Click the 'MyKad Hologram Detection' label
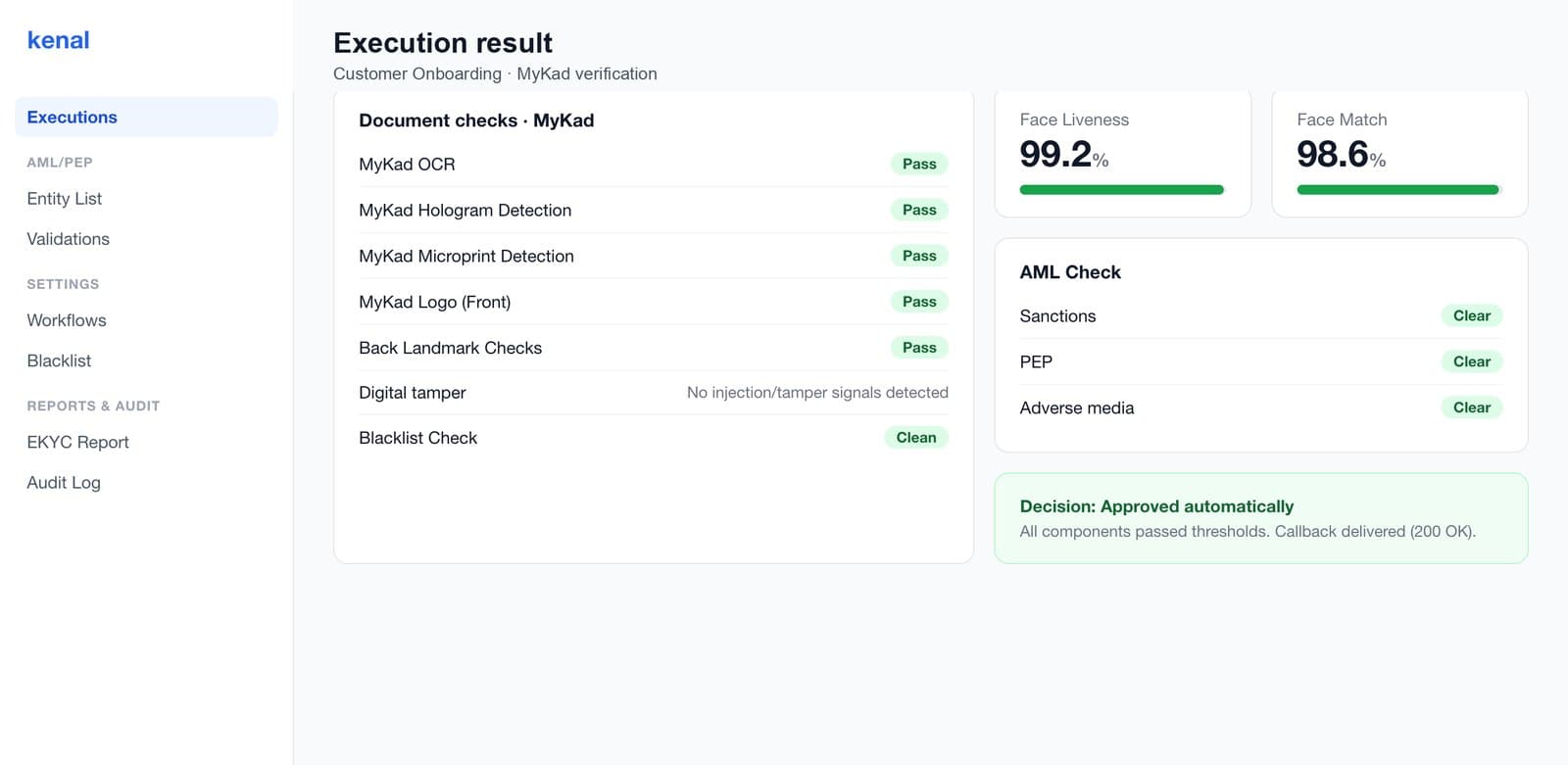 [x=465, y=211]
